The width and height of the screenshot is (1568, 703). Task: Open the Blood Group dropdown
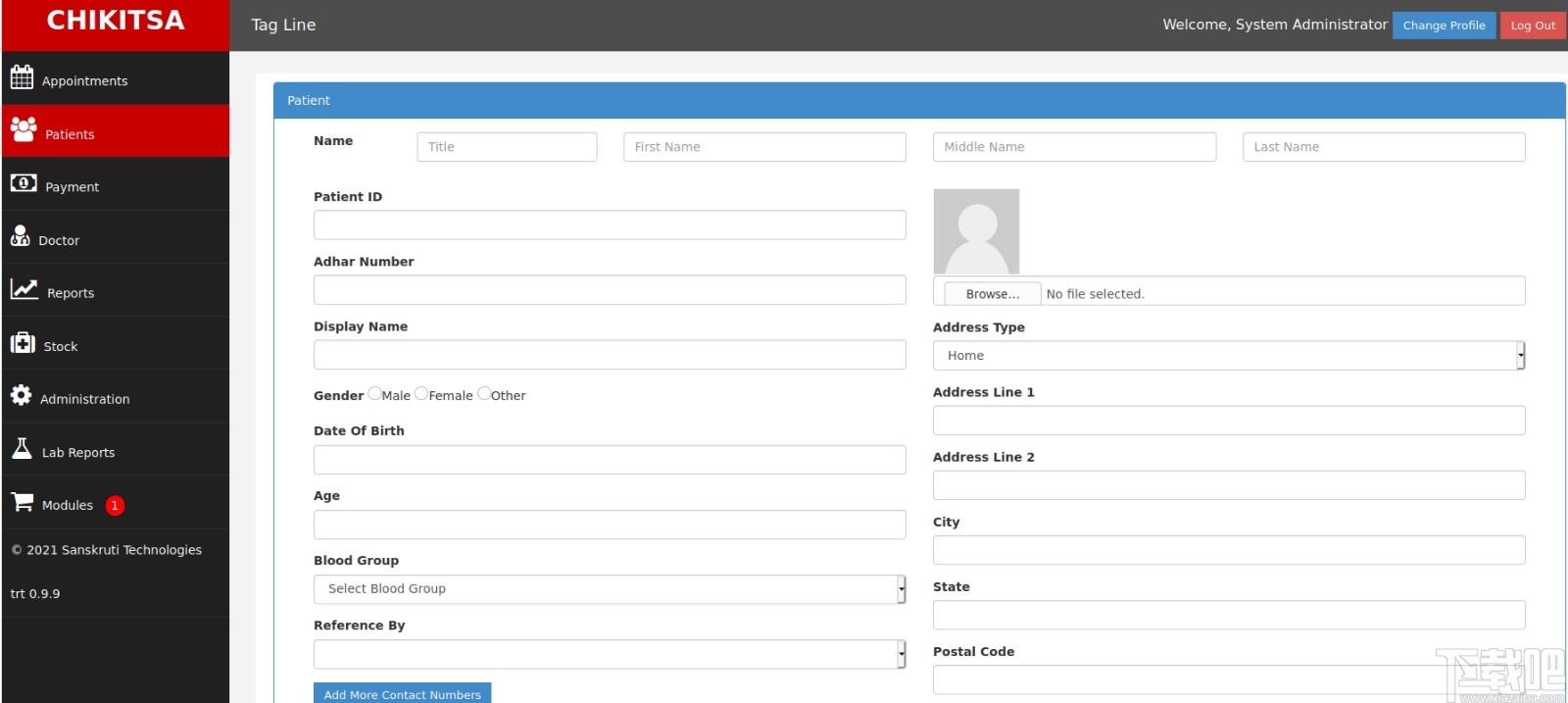610,589
